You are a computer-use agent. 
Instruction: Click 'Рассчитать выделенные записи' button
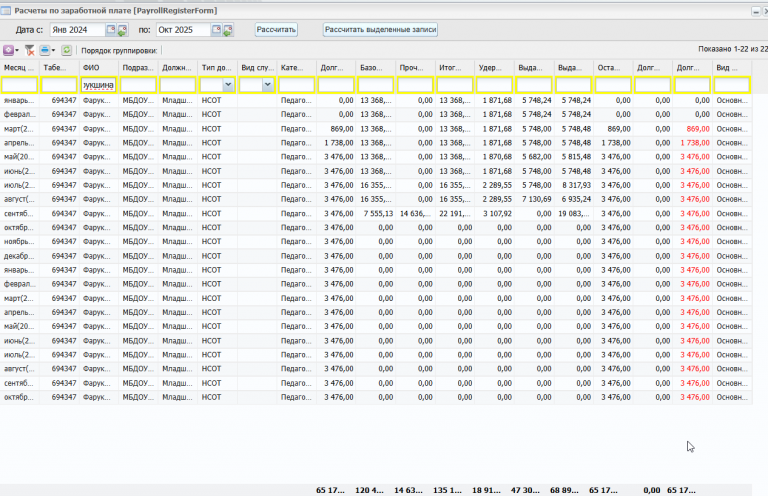pyautogui.click(x=380, y=30)
